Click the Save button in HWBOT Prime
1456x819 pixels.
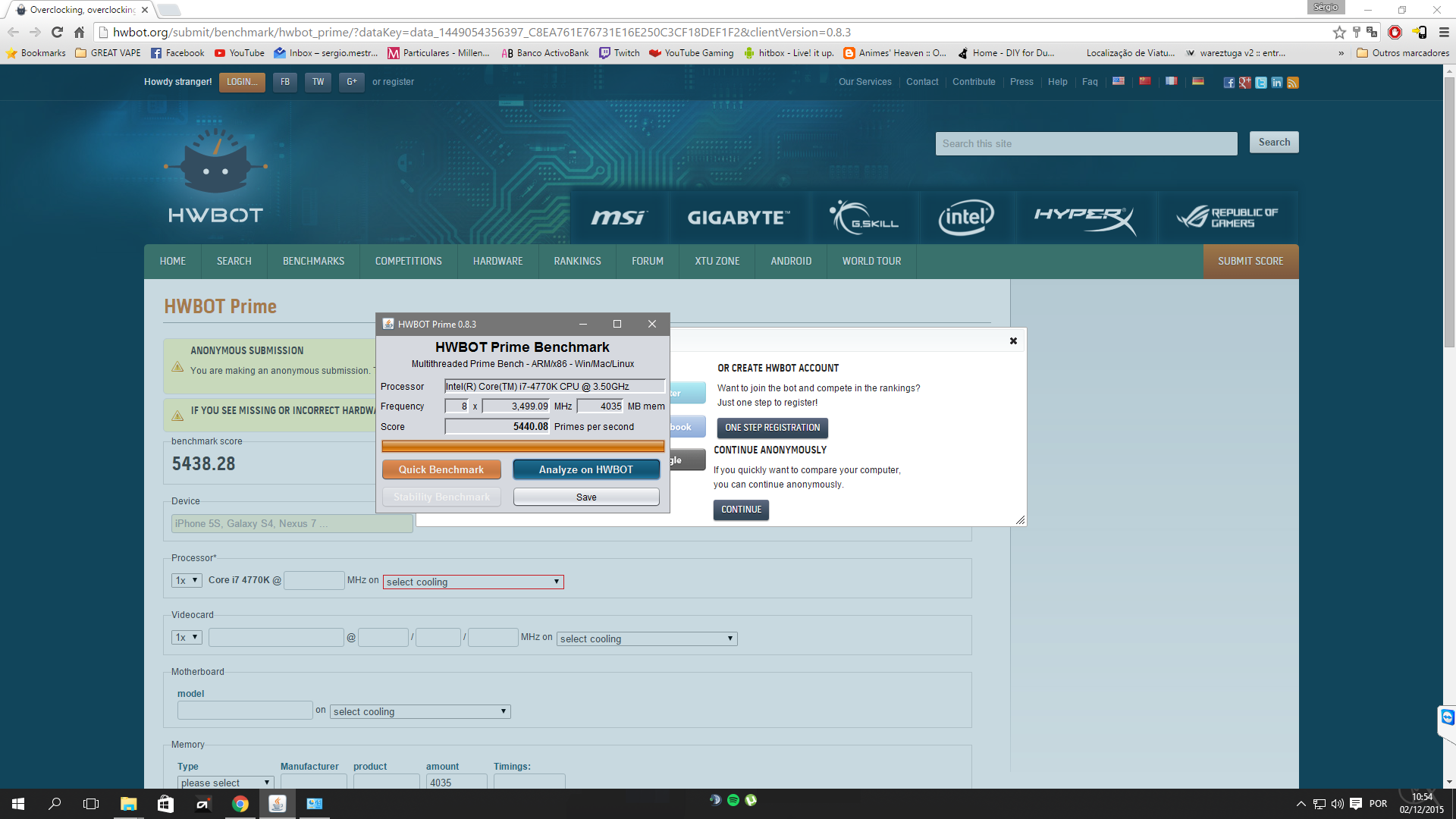coord(586,497)
